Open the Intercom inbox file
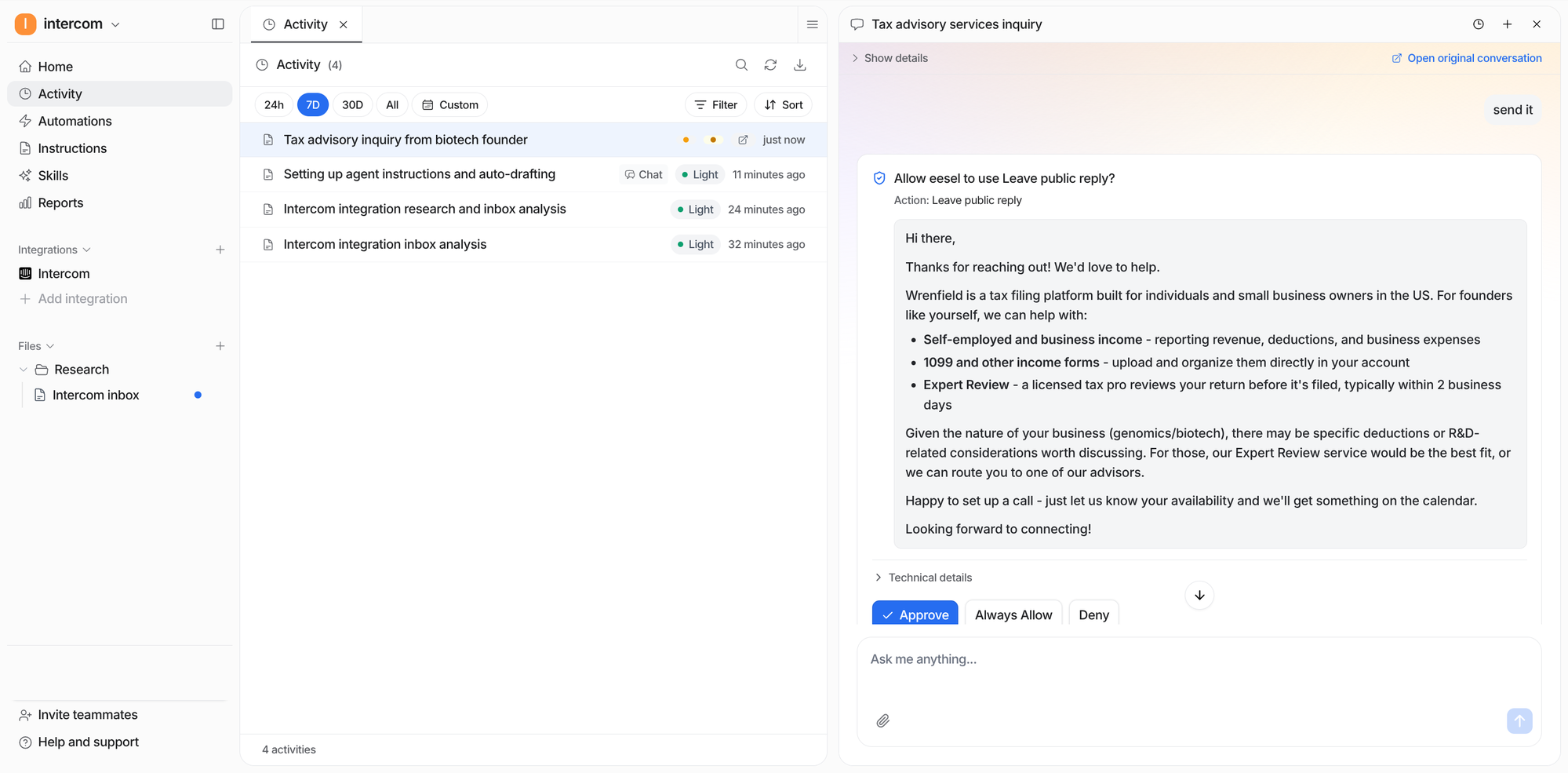The image size is (1568, 773). [96, 395]
